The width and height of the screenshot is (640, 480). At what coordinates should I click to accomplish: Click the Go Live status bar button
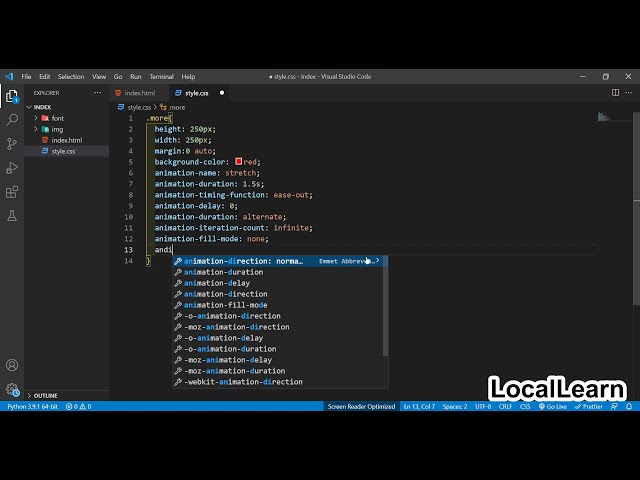pyautogui.click(x=553, y=407)
